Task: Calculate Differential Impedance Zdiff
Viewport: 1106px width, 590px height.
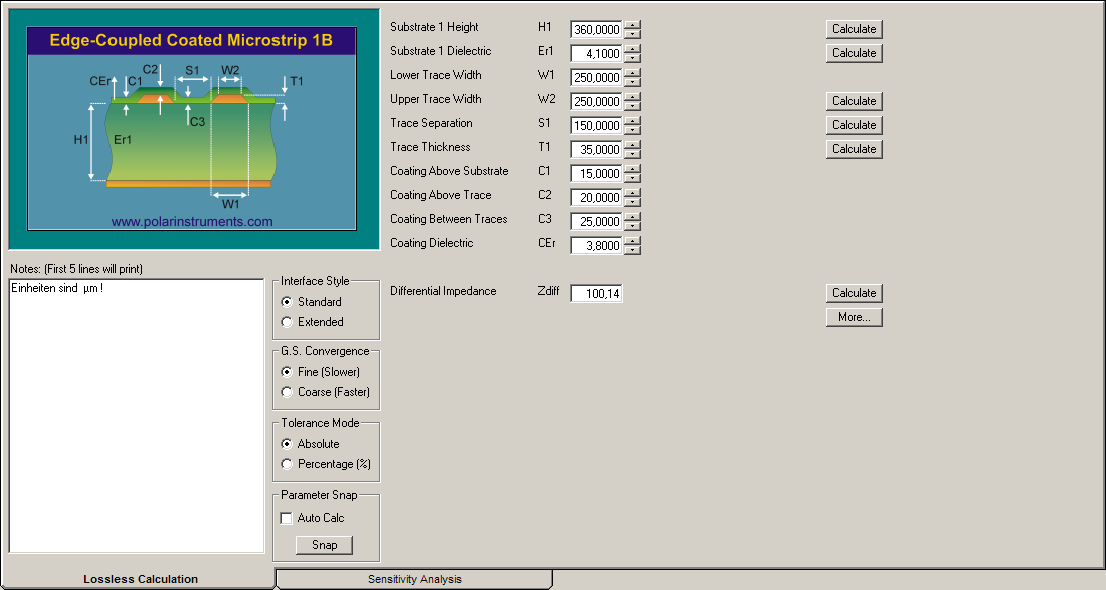Action: pos(854,293)
